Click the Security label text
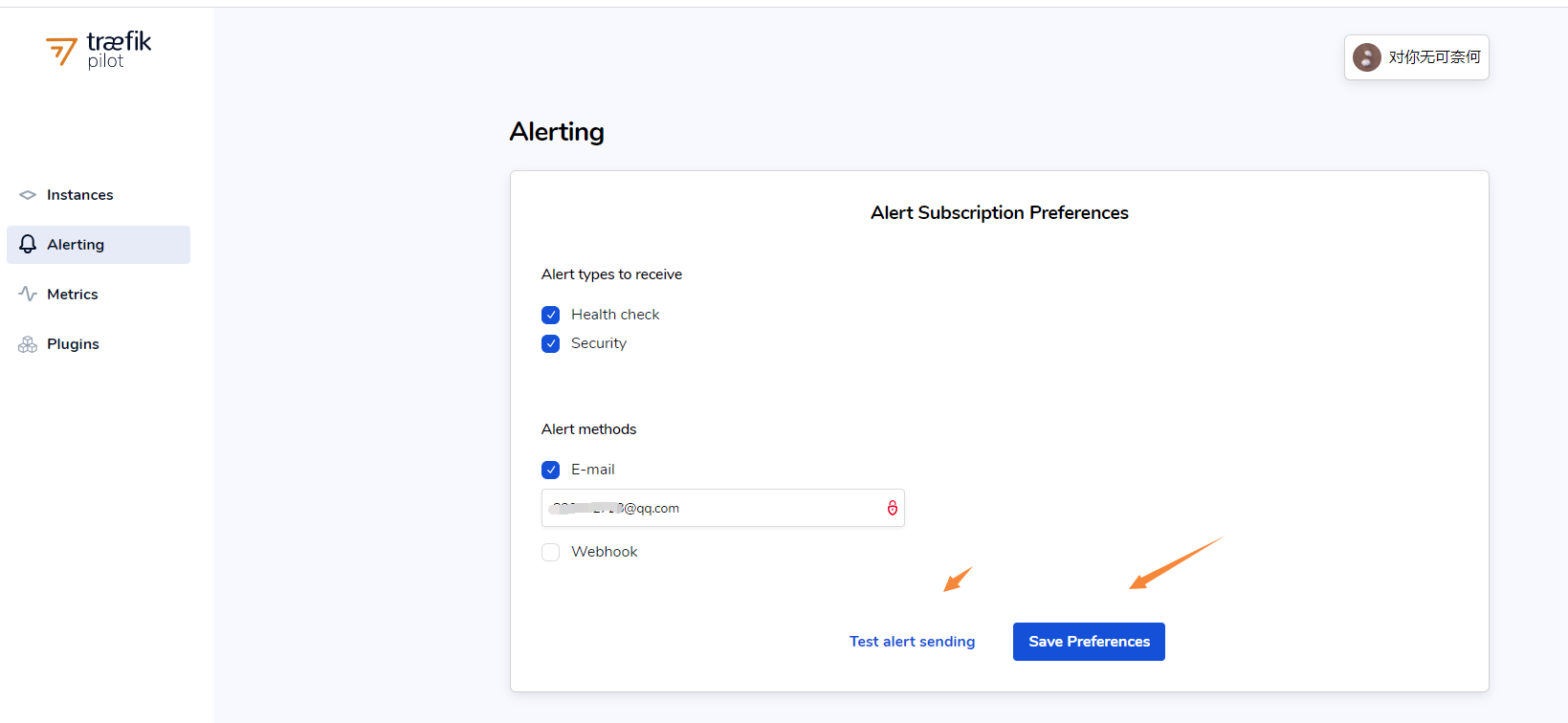Screen dimensions: 1568x723 (x=599, y=343)
